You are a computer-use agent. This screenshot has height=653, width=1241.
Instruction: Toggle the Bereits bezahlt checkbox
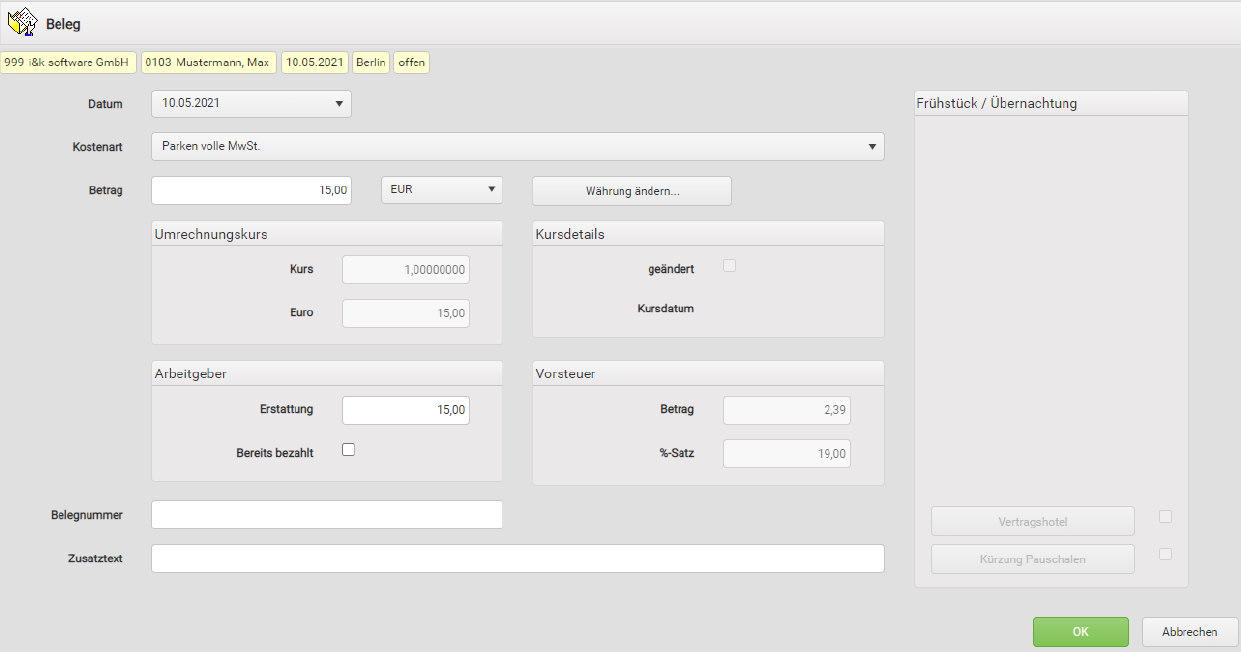tap(349, 450)
